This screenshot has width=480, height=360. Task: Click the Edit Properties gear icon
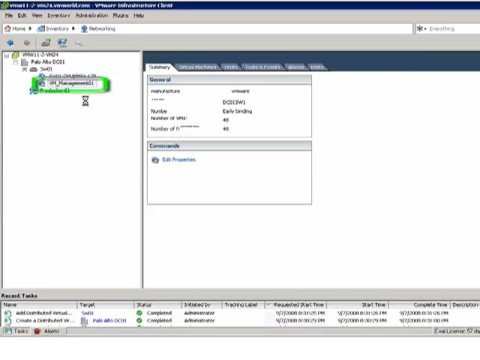click(155, 160)
